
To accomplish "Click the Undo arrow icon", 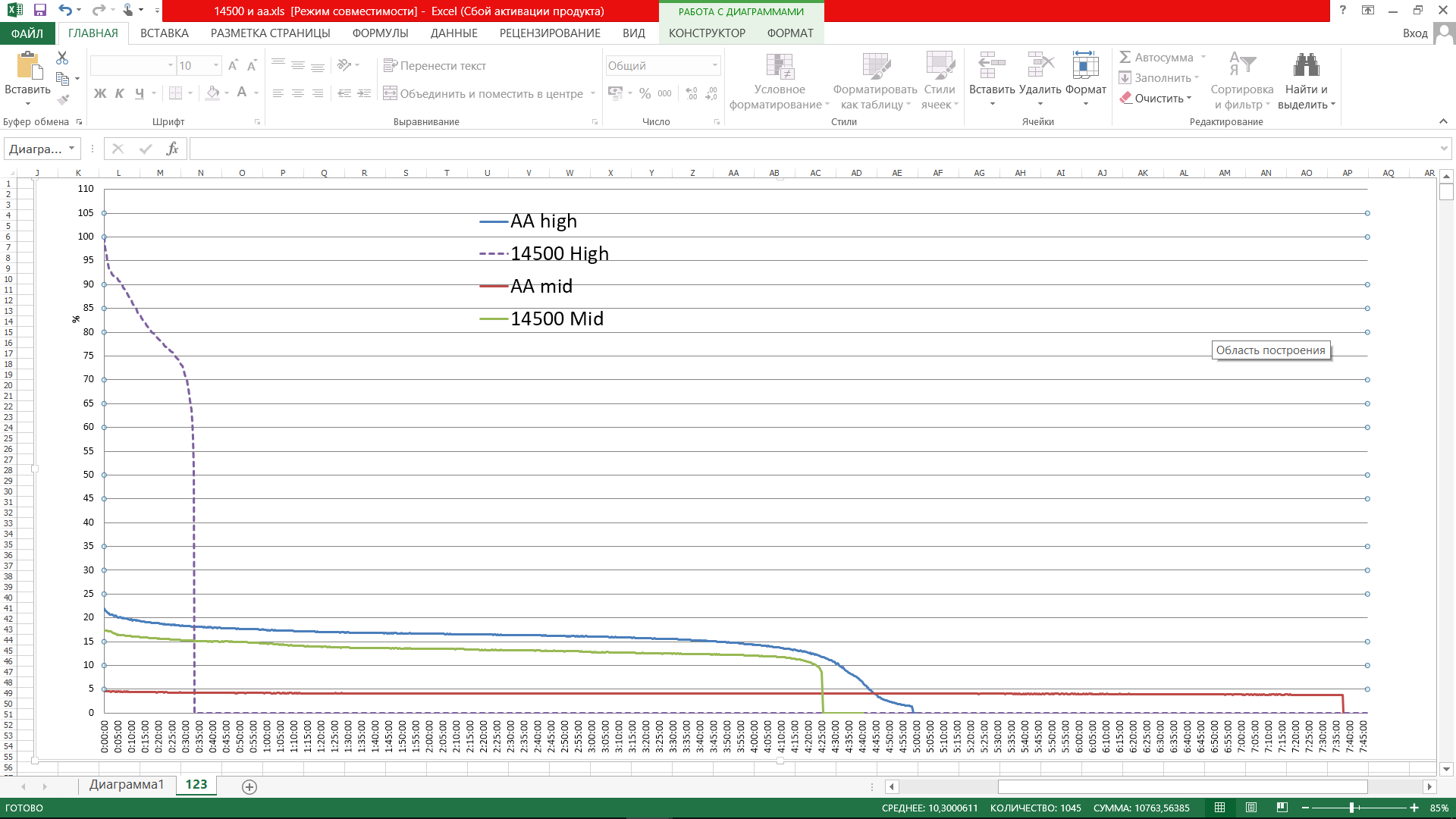I will pos(65,11).
